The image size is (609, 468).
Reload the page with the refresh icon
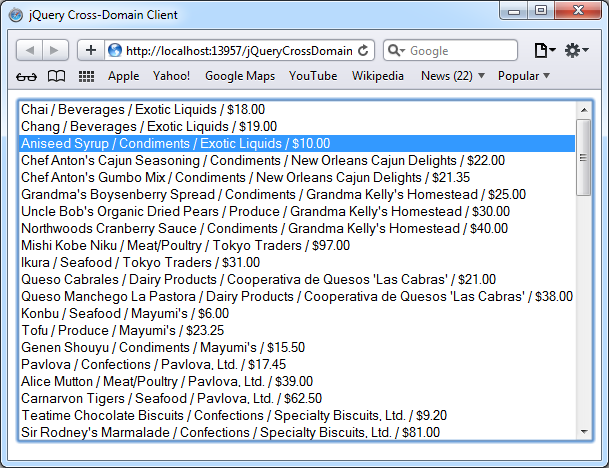[361, 50]
